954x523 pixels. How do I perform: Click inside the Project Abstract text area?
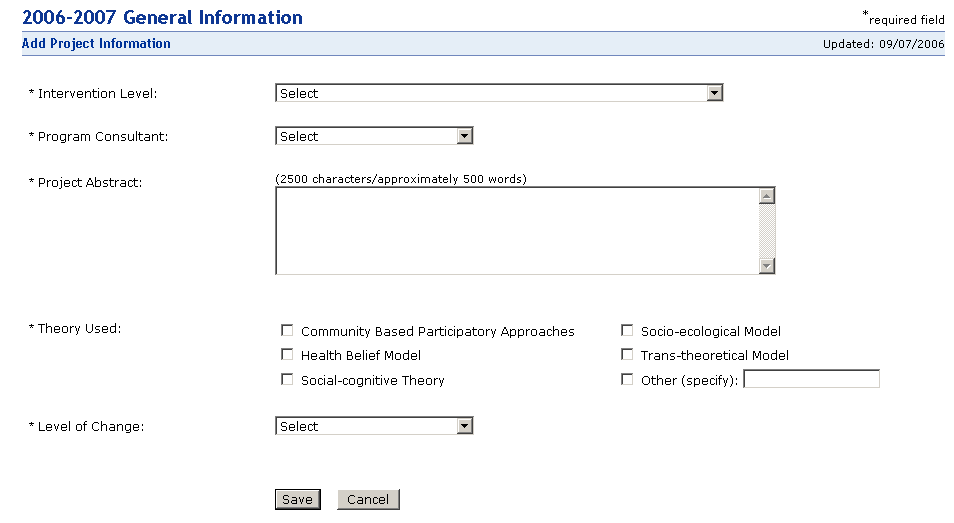[x=515, y=230]
